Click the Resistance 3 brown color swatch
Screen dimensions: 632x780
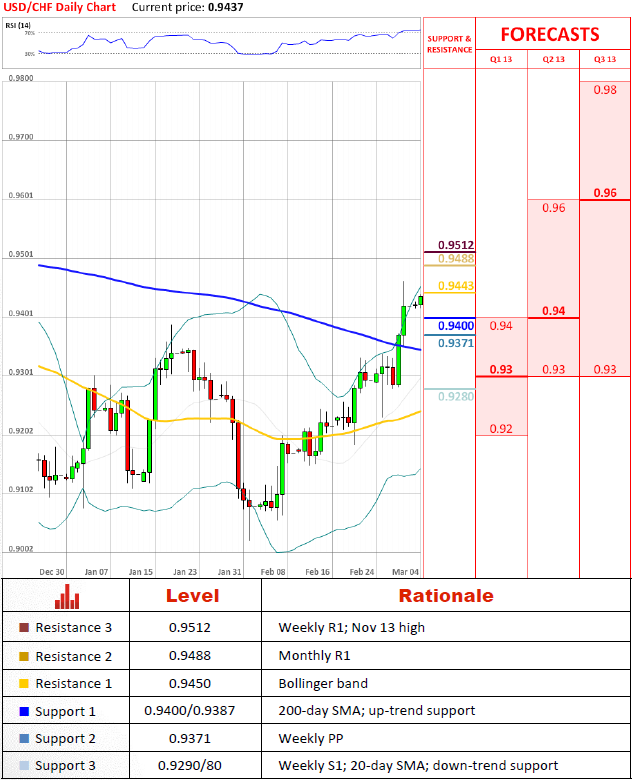pos(24,627)
